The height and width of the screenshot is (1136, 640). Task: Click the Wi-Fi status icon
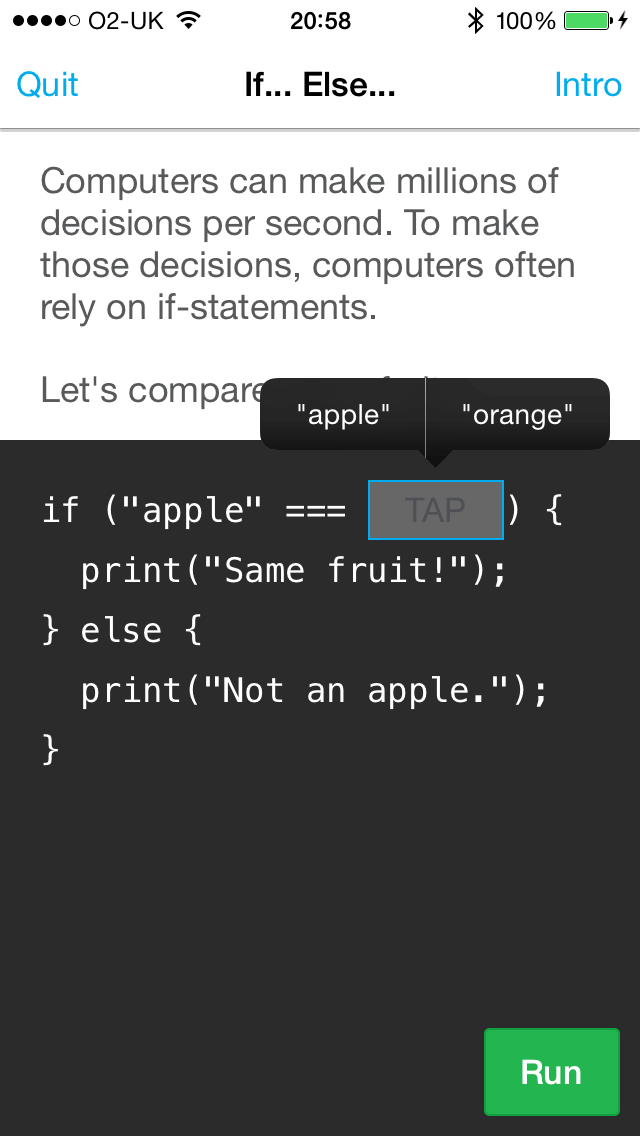[x=185, y=21]
